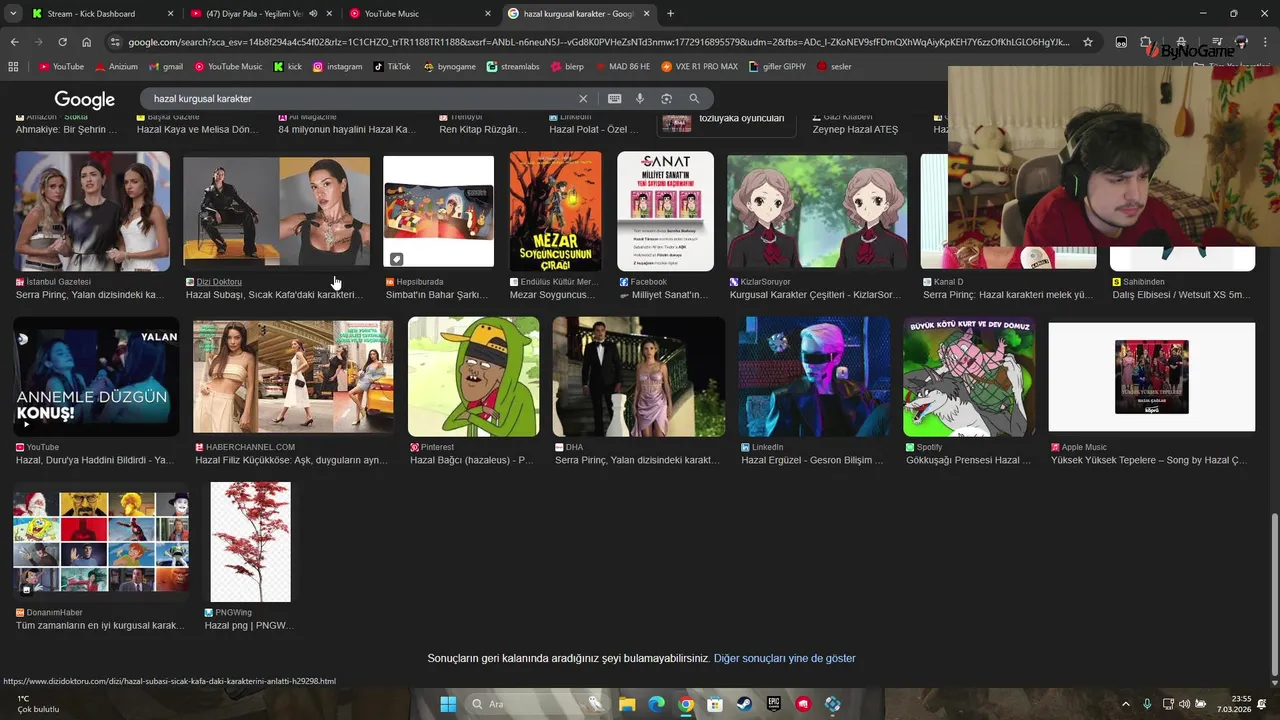Open Dizi Doktoru Hazal Subaşı result
The width and height of the screenshot is (1280, 720).
[276, 211]
